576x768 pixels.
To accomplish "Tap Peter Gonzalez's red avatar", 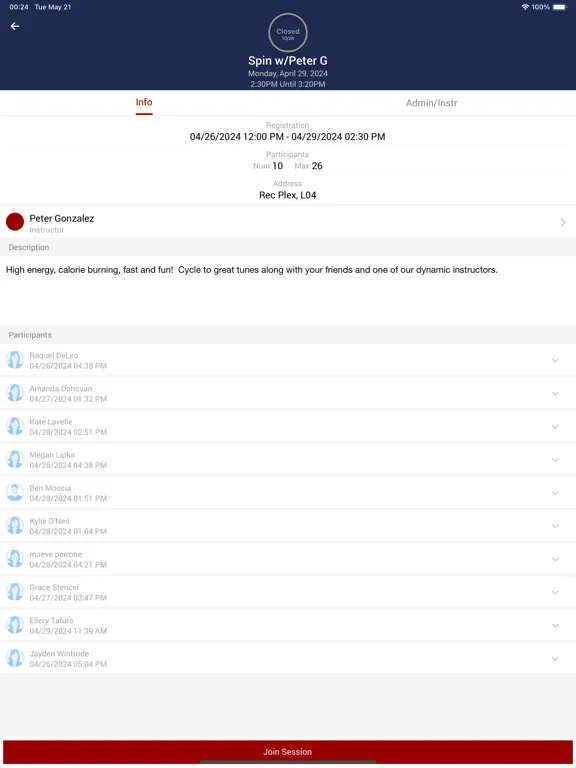I will tap(15, 222).
